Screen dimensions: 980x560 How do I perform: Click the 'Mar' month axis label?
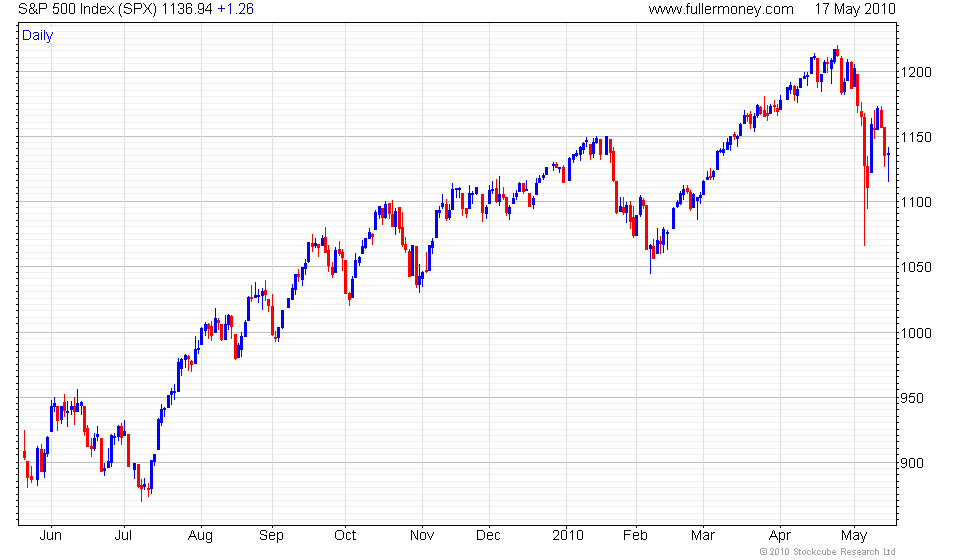(703, 536)
